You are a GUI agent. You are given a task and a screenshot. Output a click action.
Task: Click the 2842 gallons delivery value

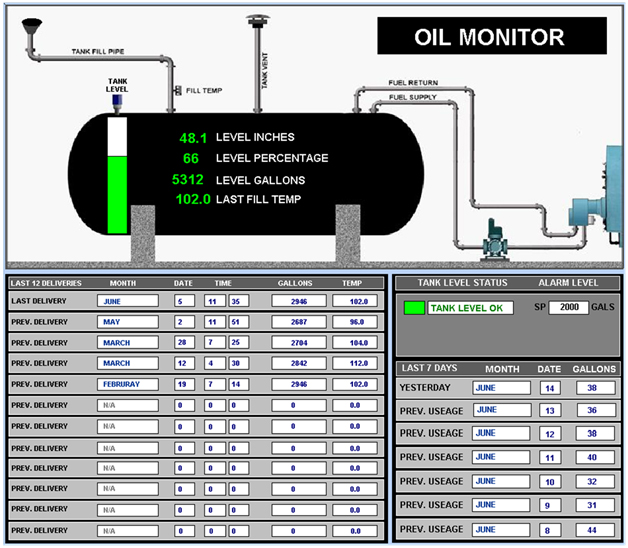(299, 363)
